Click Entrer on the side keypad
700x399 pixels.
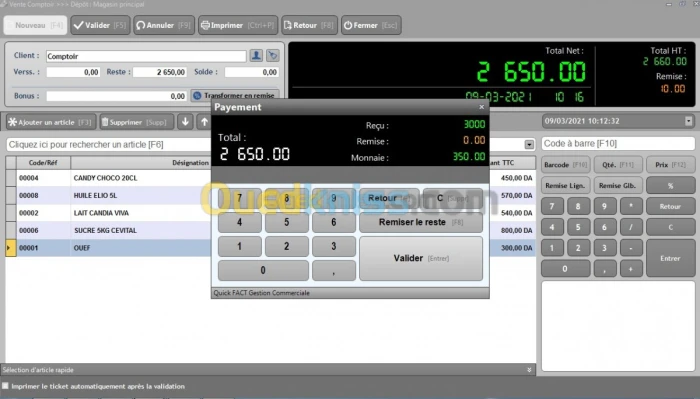671,258
